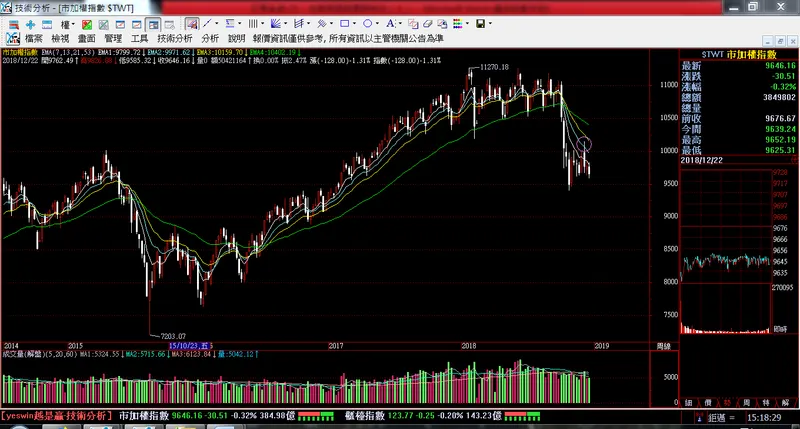The image size is (800, 429).
Task: Toggle the active drawing pointer tool
Action: tap(192, 24)
